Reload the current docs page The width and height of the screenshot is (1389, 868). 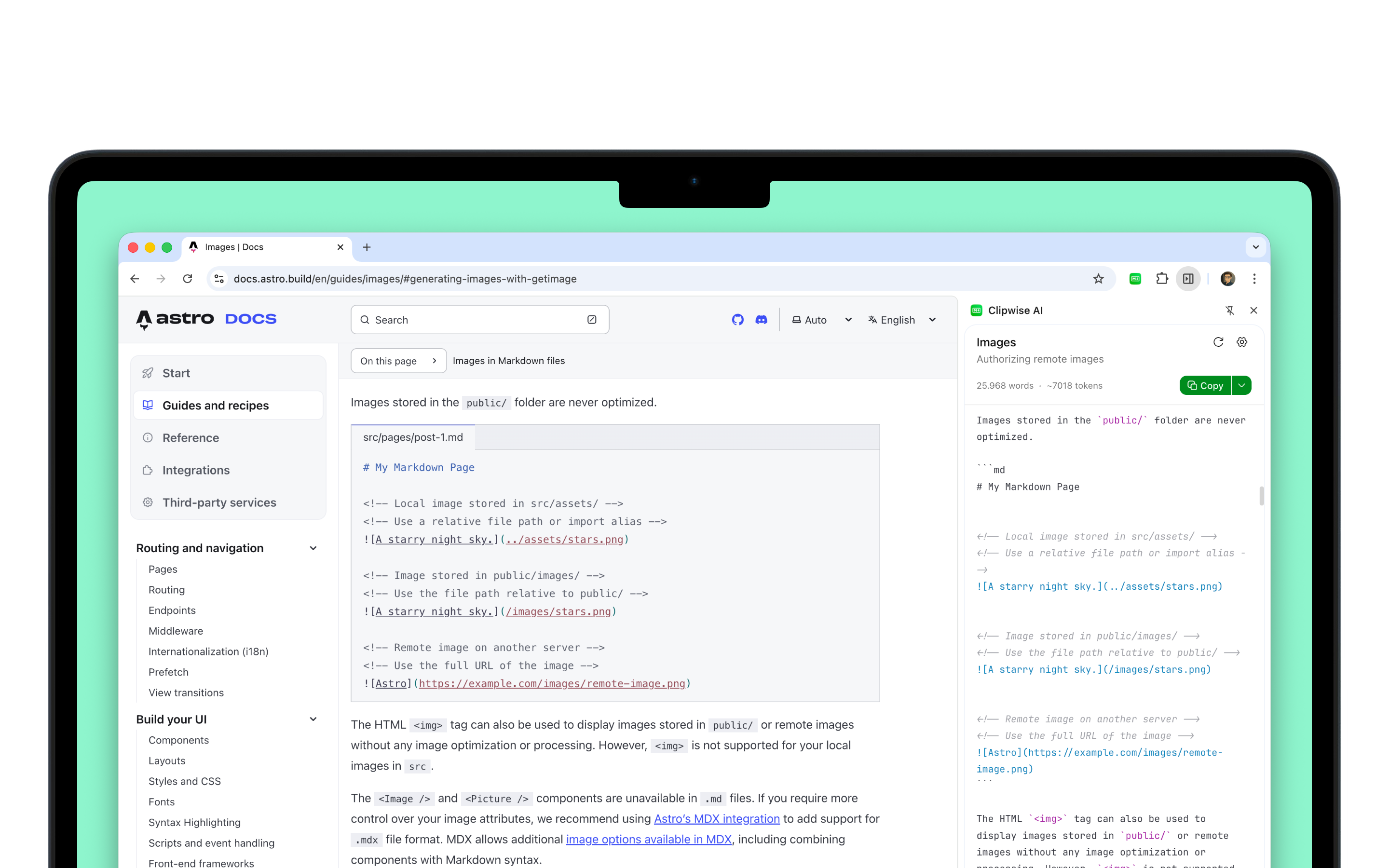(x=188, y=278)
